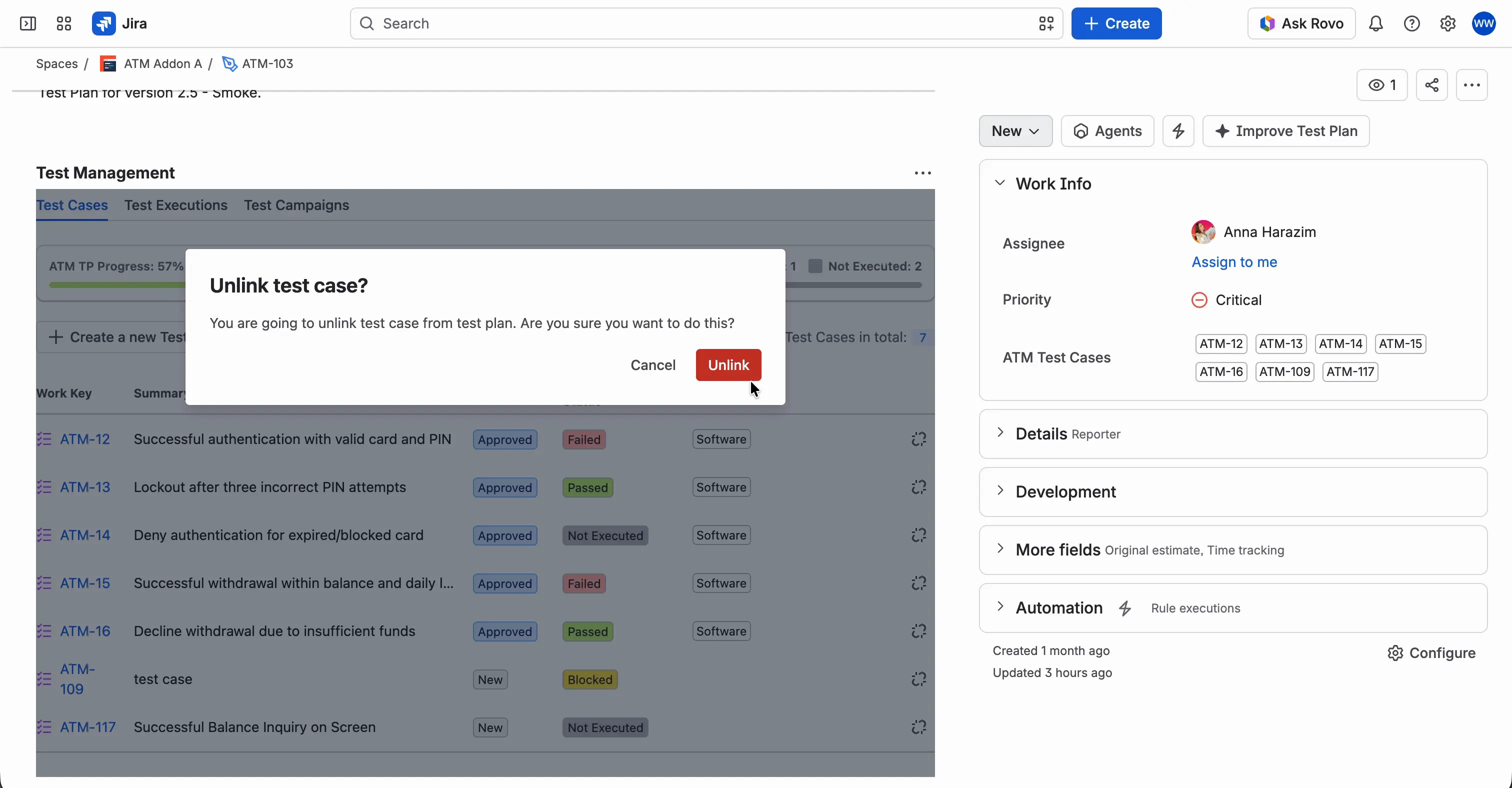Collapse the Work Info section
Screen dimensions: 1512x788
click(1000, 183)
